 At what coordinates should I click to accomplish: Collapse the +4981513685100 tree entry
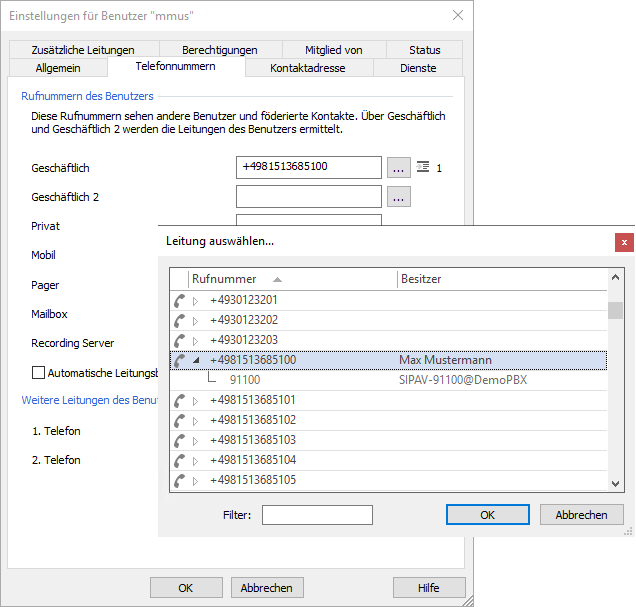coord(196,360)
